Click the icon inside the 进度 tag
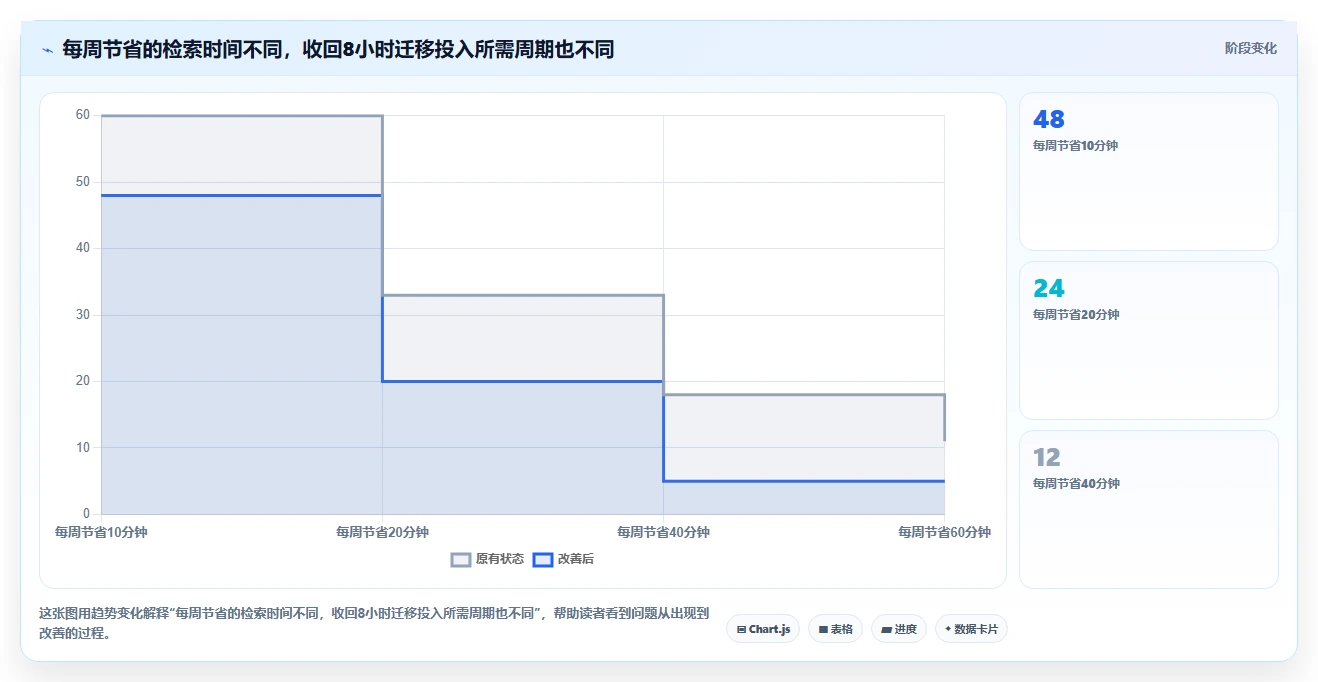Image resolution: width=1318 pixels, height=682 pixels. [887, 630]
